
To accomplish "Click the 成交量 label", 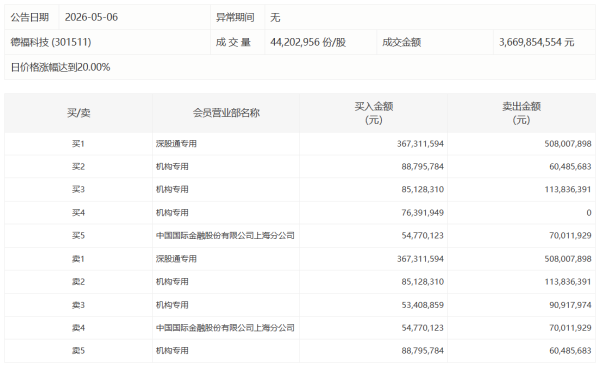I will click(x=233, y=42).
